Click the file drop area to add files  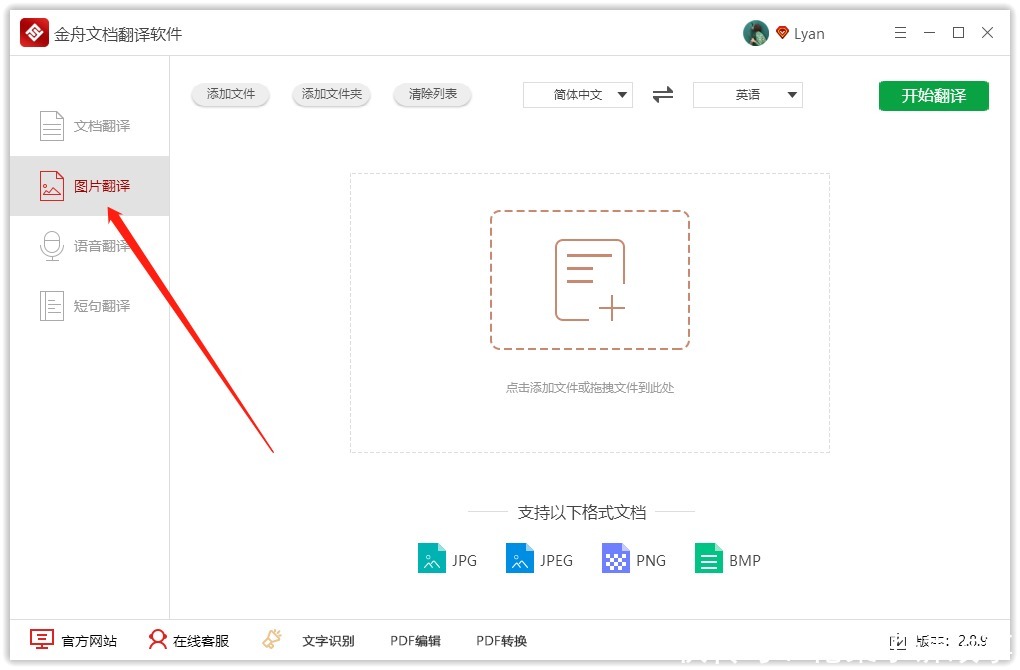tap(589, 280)
